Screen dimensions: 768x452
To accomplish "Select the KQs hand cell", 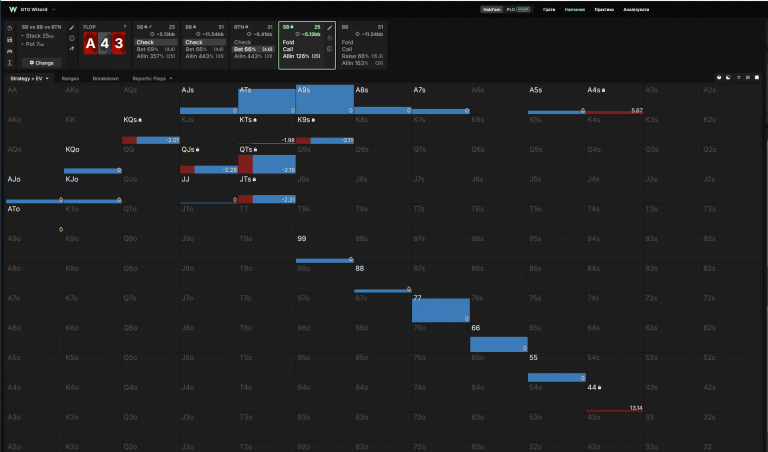I will [151, 129].
